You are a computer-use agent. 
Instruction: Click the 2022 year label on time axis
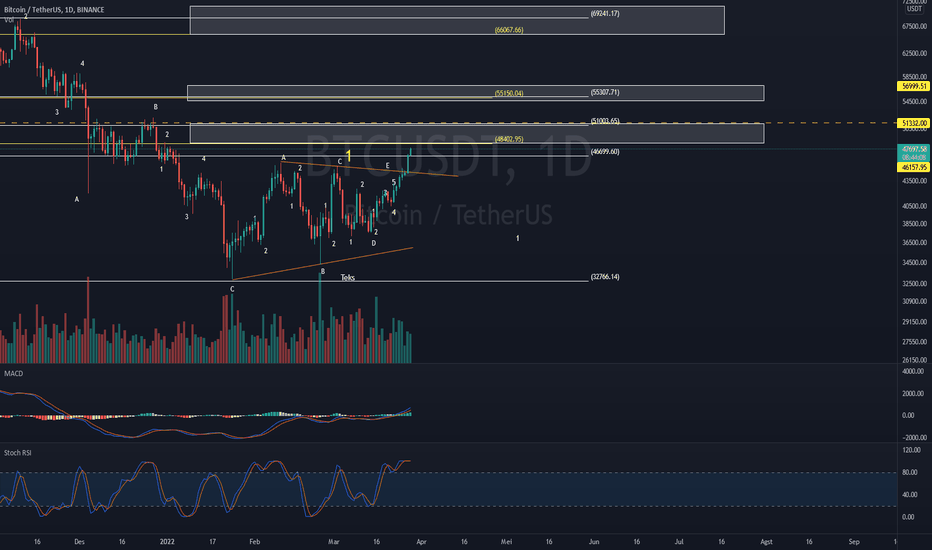point(168,542)
